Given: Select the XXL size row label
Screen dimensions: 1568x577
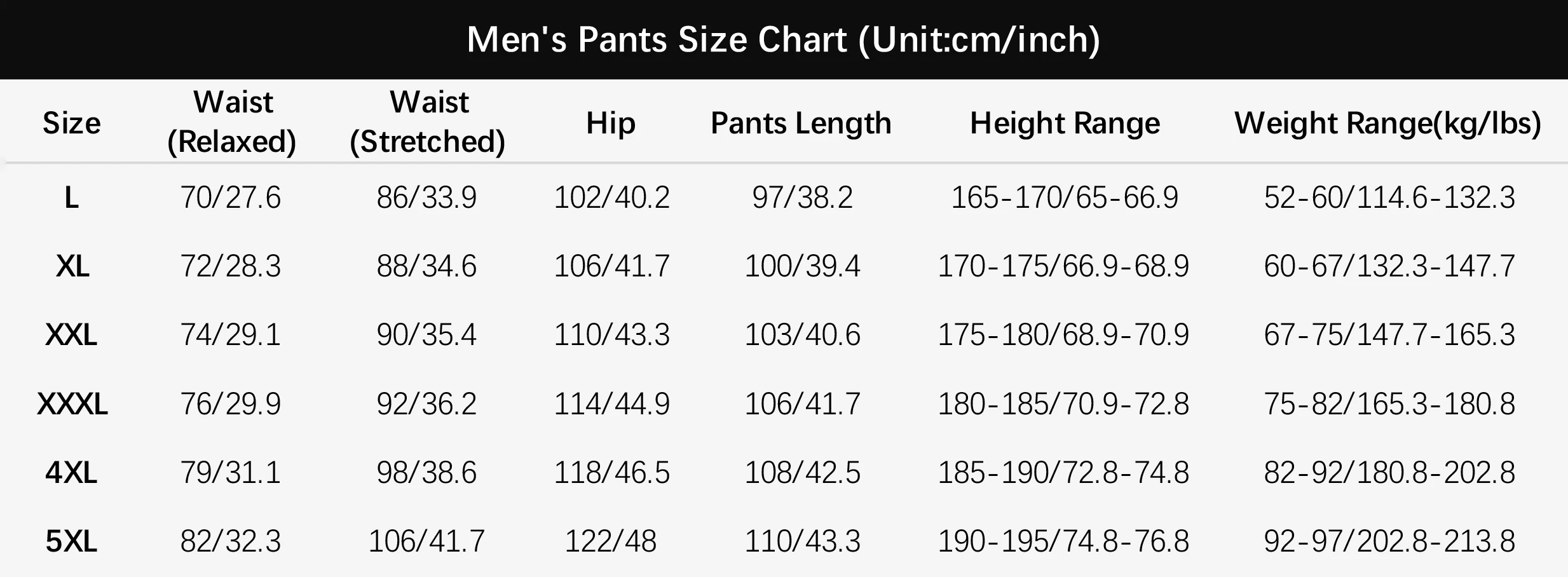Looking at the screenshot, I should click(71, 335).
